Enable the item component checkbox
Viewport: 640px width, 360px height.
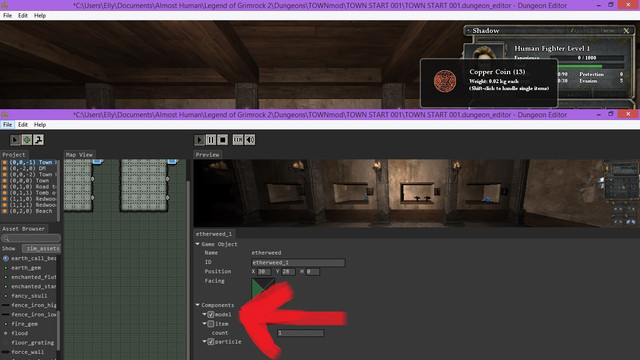tap(211, 324)
